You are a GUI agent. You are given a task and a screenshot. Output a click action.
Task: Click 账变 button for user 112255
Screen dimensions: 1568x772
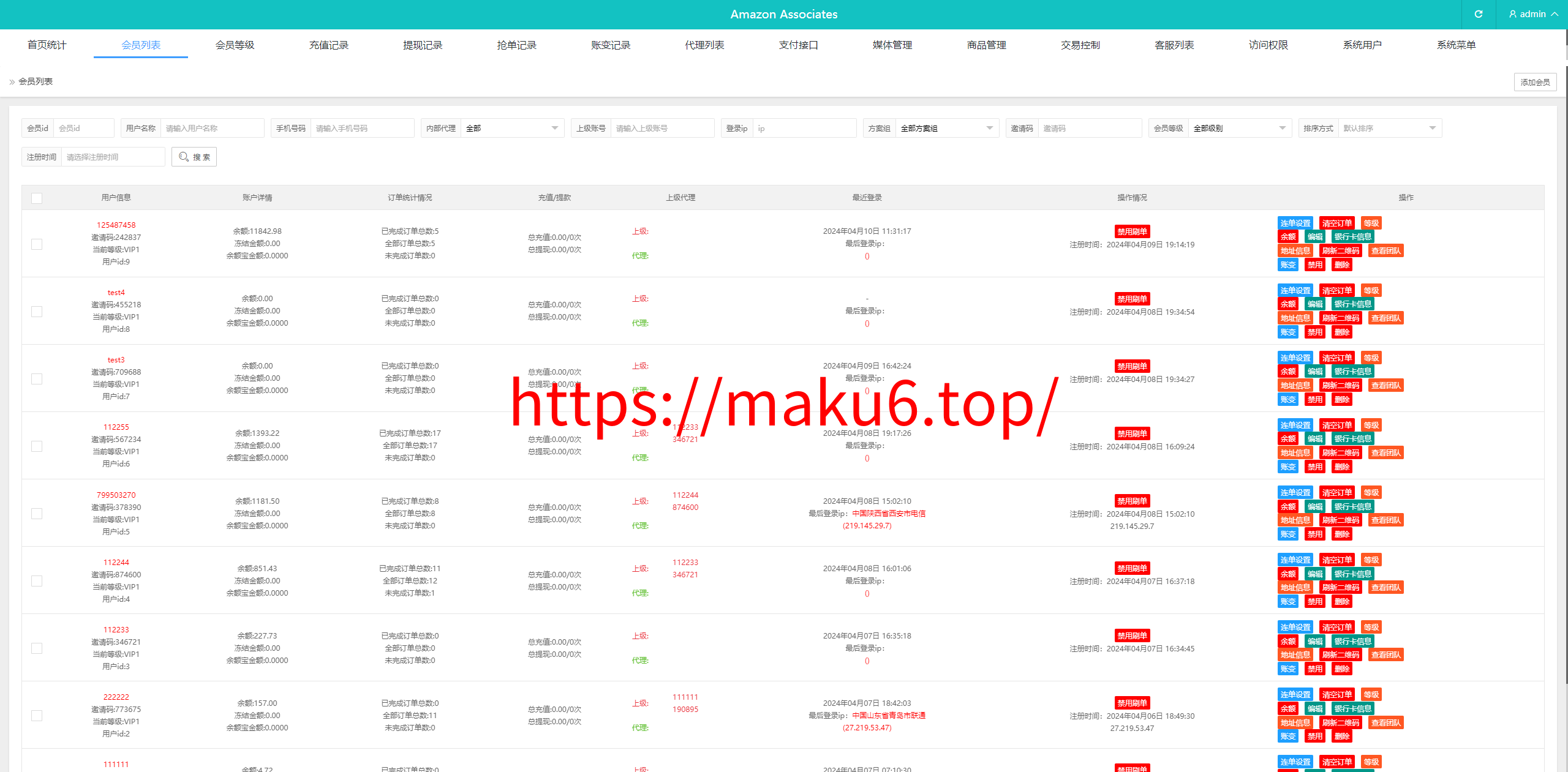pos(1288,467)
